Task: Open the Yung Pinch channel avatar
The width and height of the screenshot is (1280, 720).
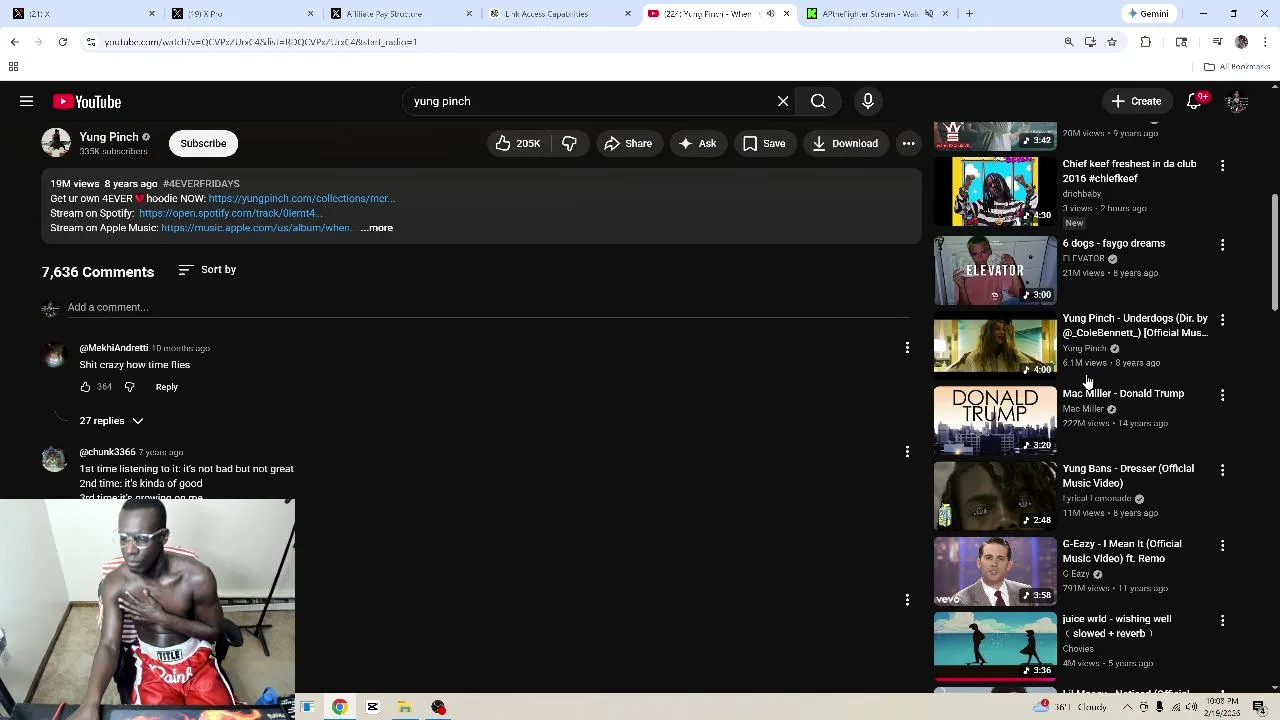Action: [56, 143]
